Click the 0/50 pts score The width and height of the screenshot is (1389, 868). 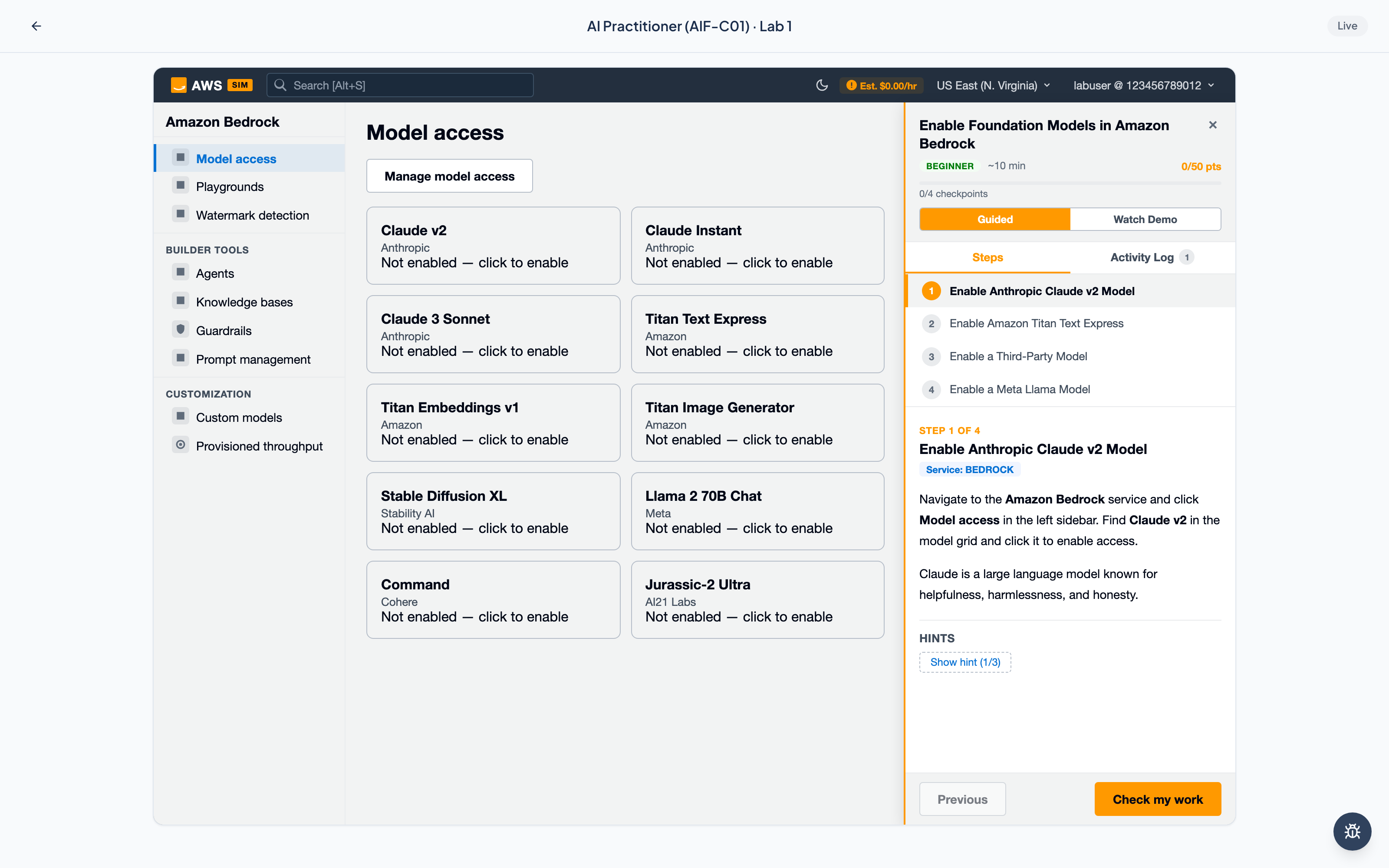[1201, 167]
